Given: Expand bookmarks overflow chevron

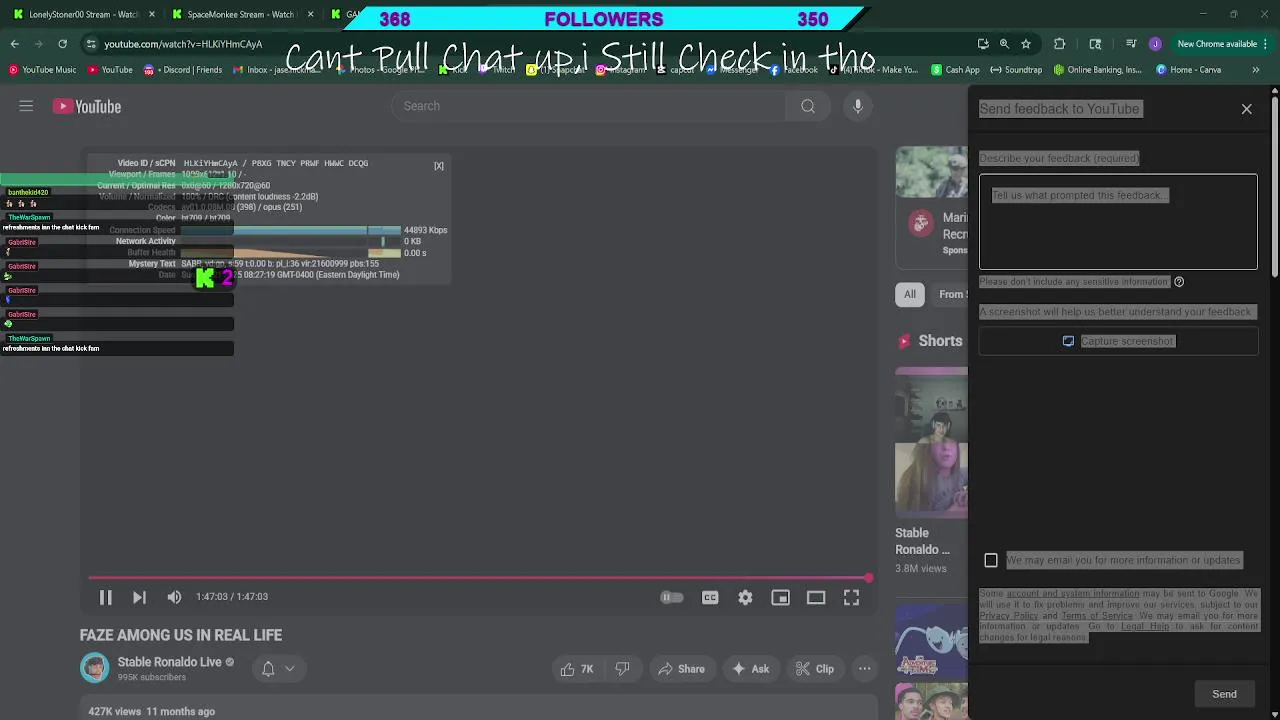Looking at the screenshot, I should pyautogui.click(x=1256, y=70).
